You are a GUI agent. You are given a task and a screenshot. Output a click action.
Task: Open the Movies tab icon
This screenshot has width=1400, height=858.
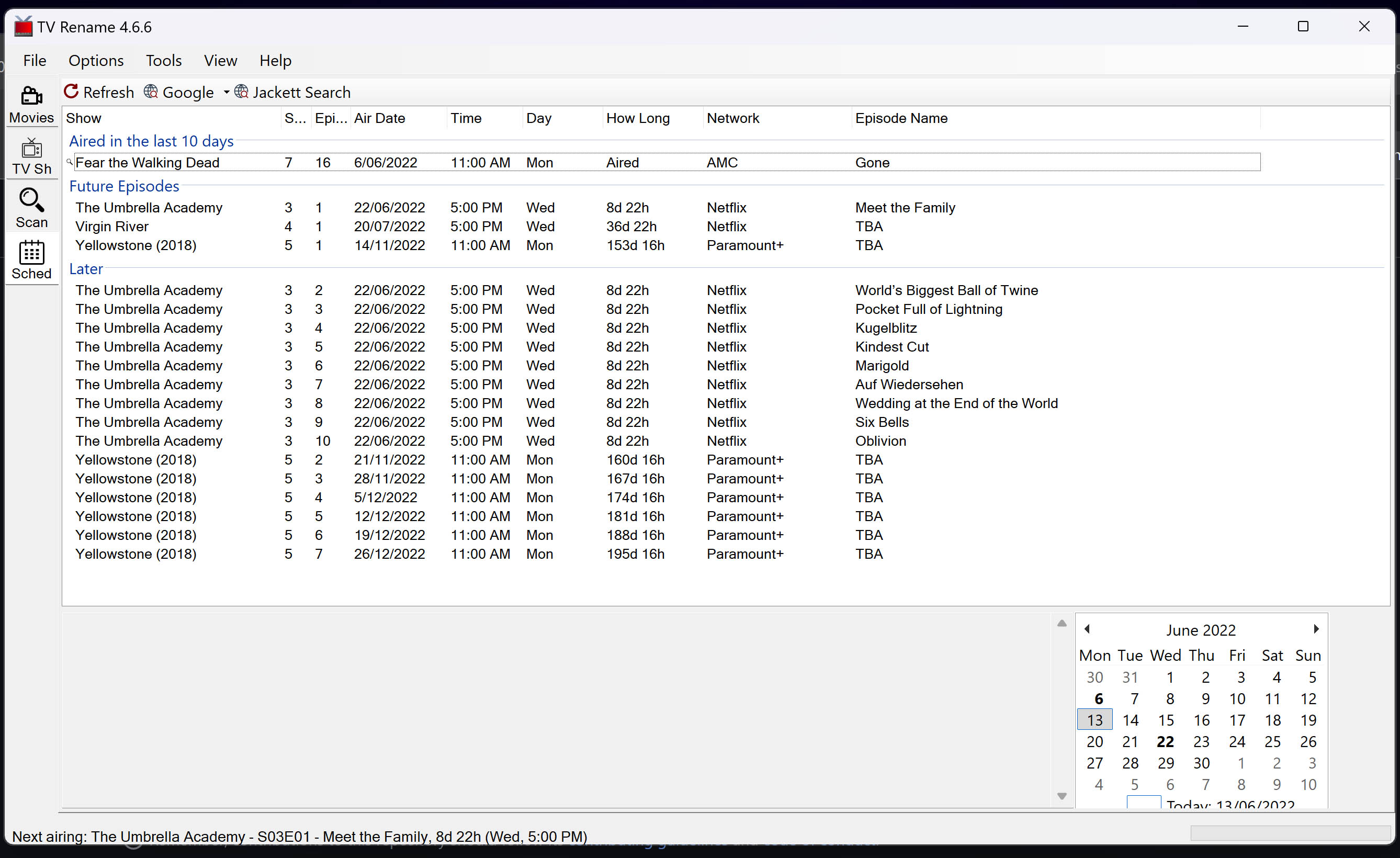tap(31, 96)
